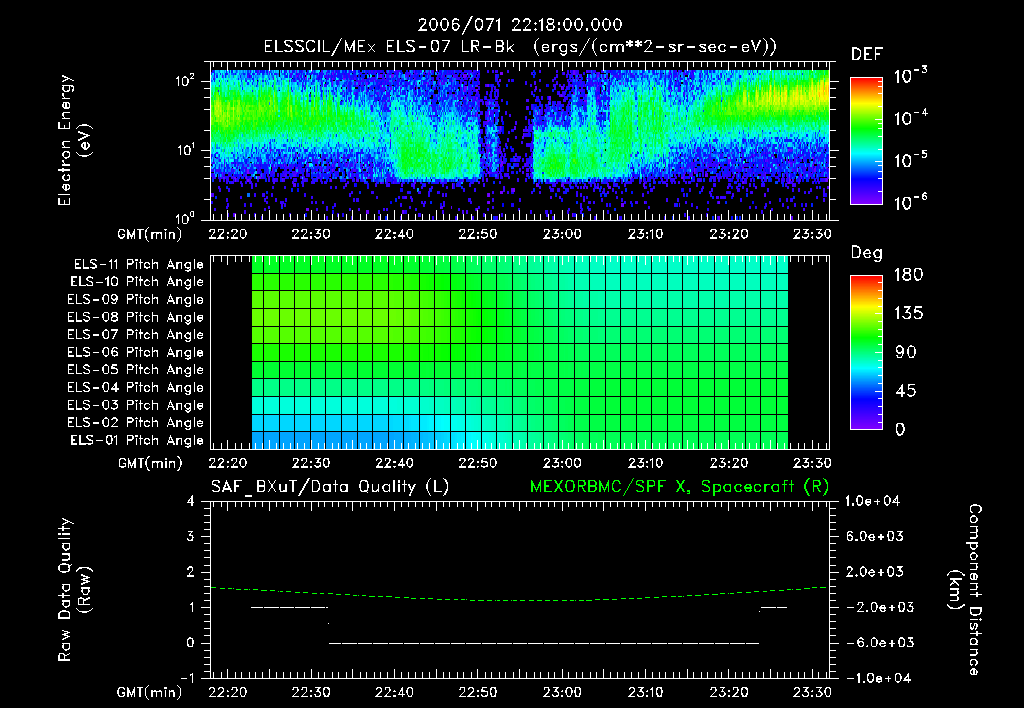This screenshot has height=708, width=1024.
Task: Select the ELS-08 Pitch Angle row label
Action: [x=136, y=317]
